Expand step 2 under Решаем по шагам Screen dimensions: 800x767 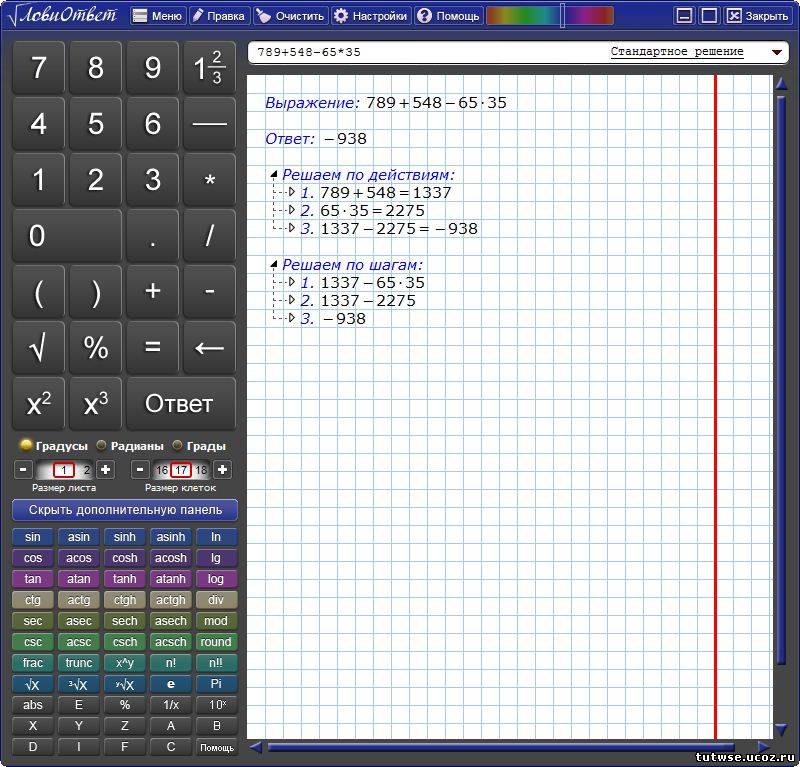pyautogui.click(x=292, y=301)
